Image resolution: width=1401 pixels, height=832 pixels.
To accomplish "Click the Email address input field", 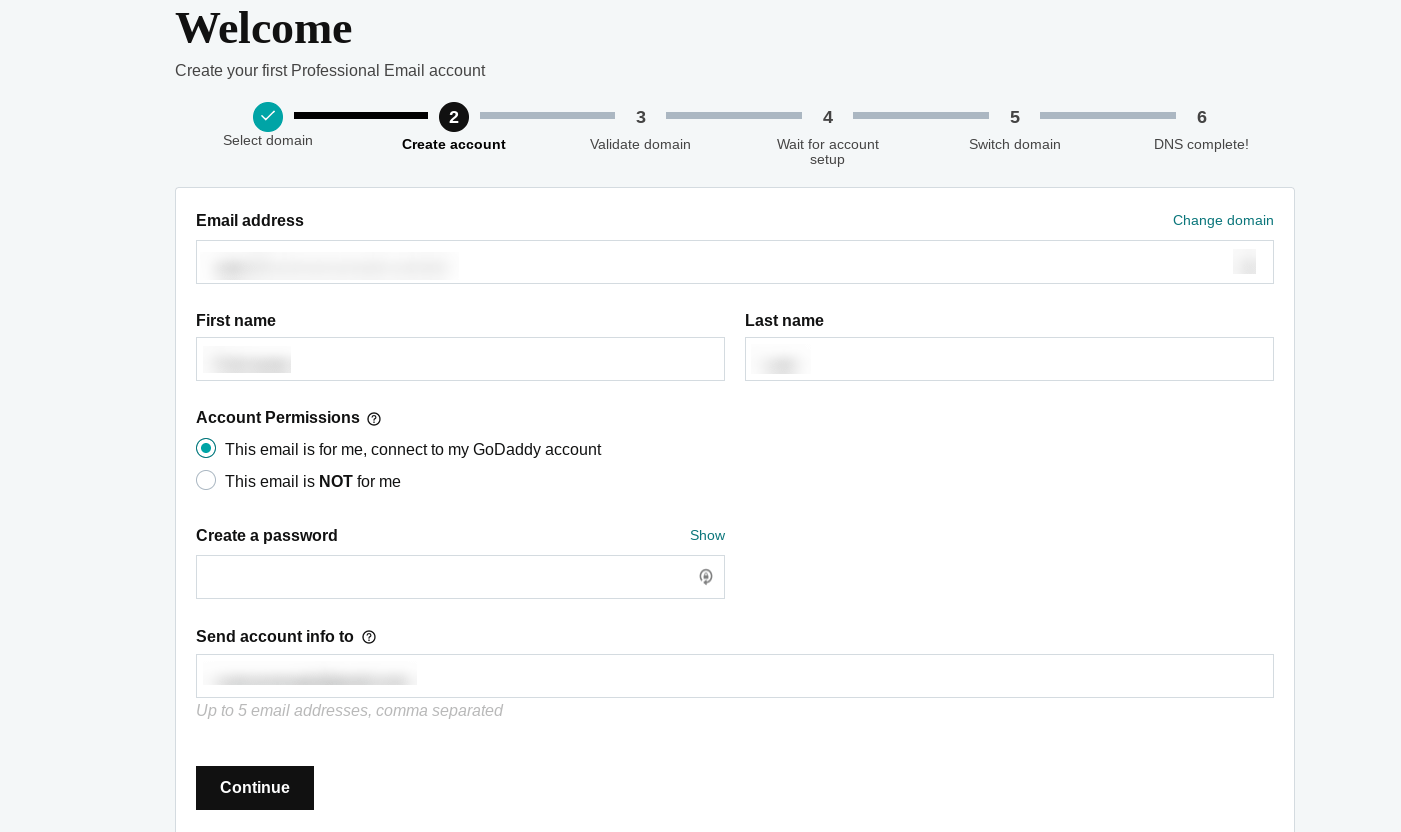I will [700, 262].
